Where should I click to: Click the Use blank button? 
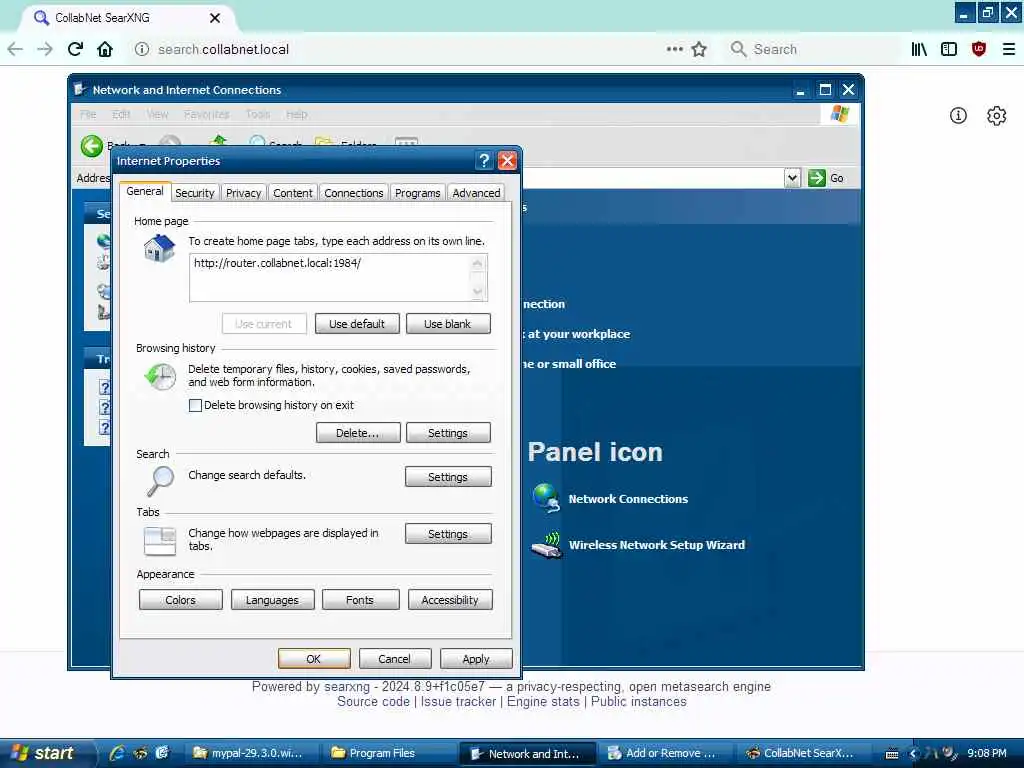click(447, 324)
